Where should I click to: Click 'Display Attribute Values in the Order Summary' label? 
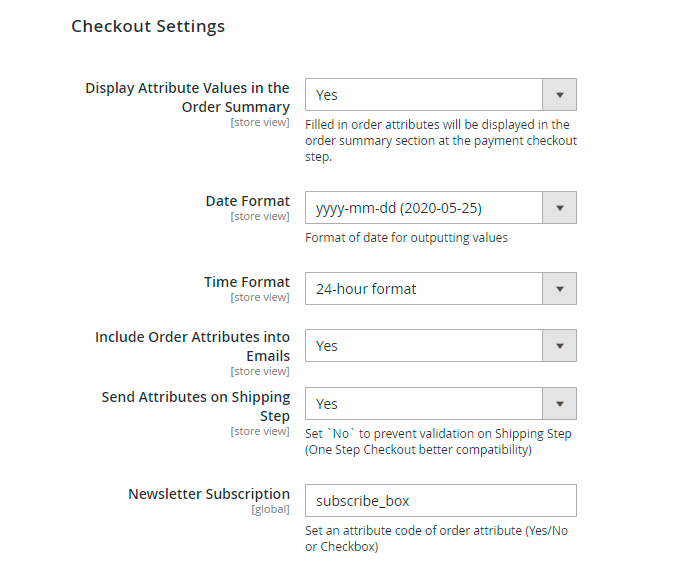tap(188, 97)
